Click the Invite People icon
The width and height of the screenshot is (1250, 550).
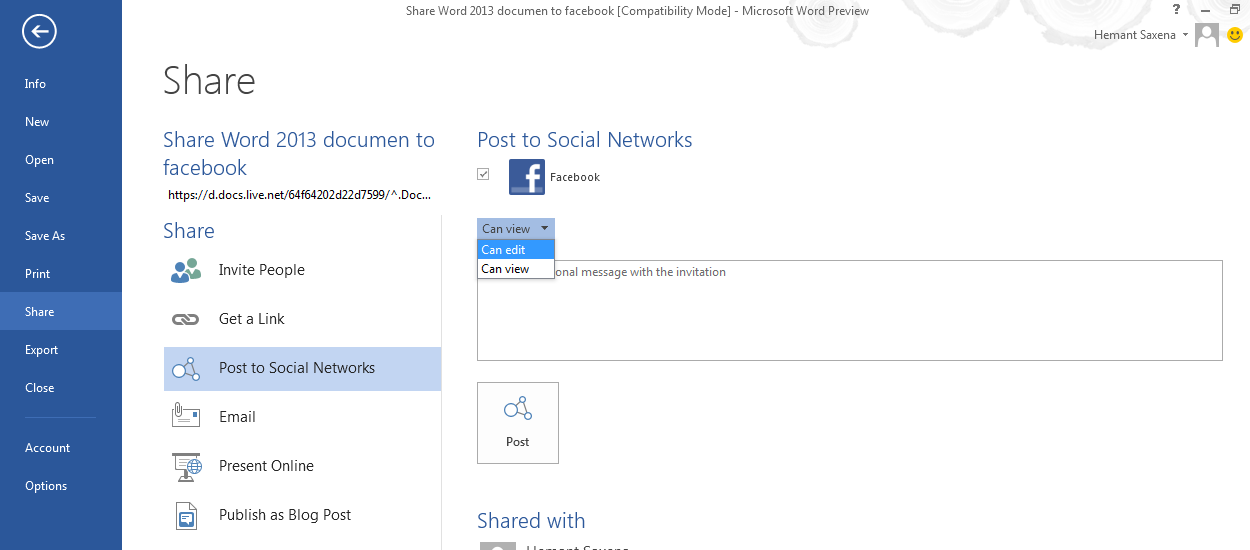pos(186,270)
